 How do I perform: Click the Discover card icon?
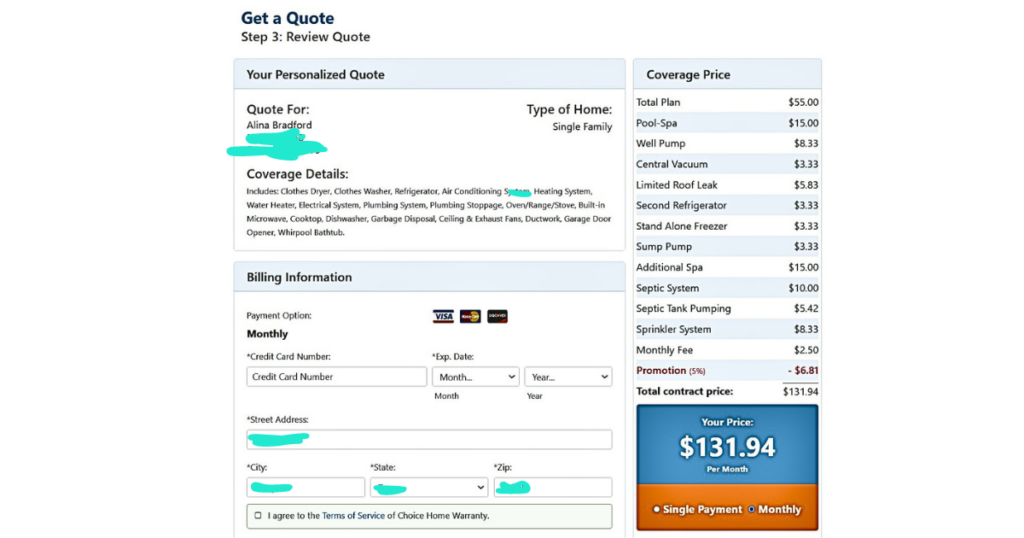[497, 316]
